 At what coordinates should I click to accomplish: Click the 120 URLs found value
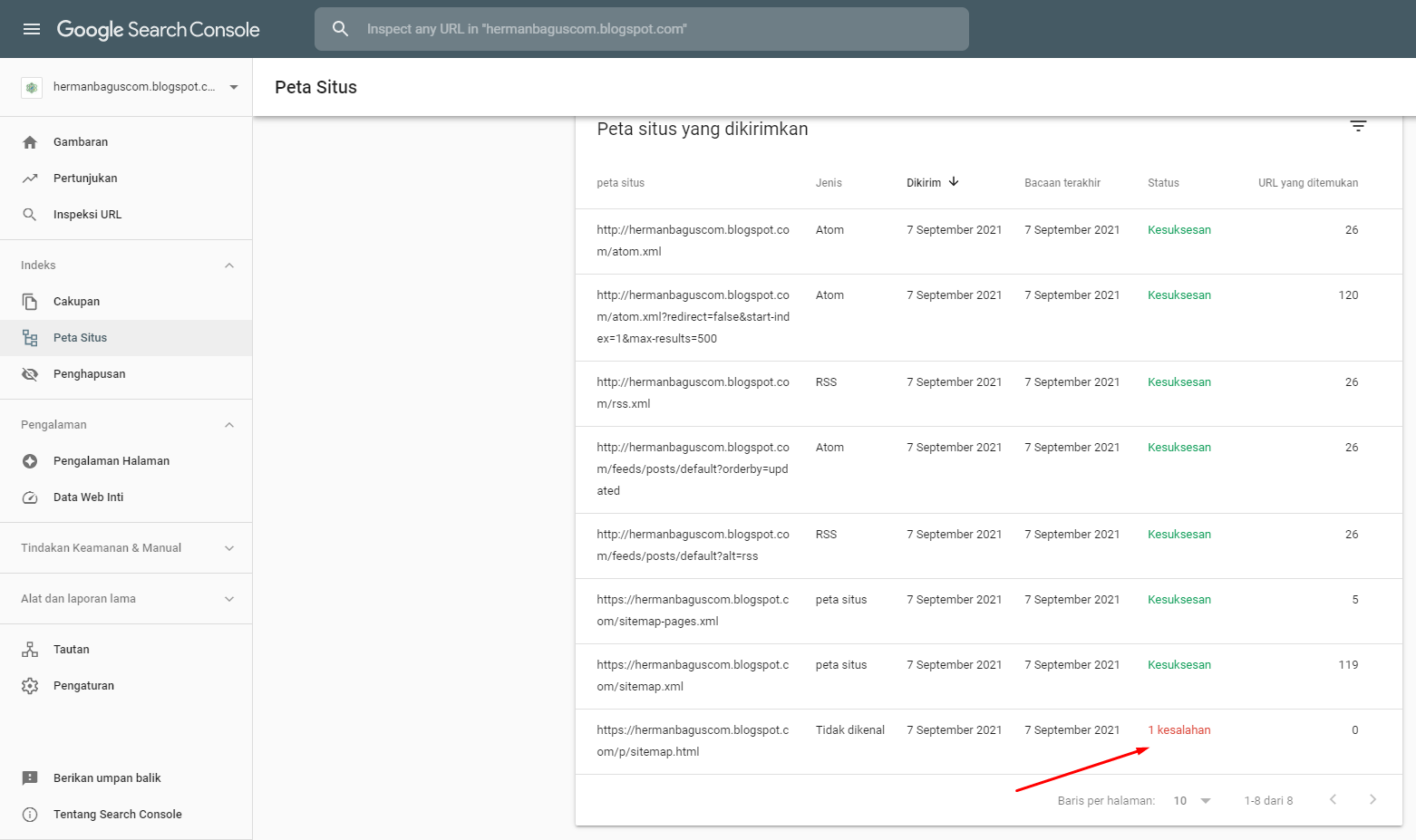1349,295
